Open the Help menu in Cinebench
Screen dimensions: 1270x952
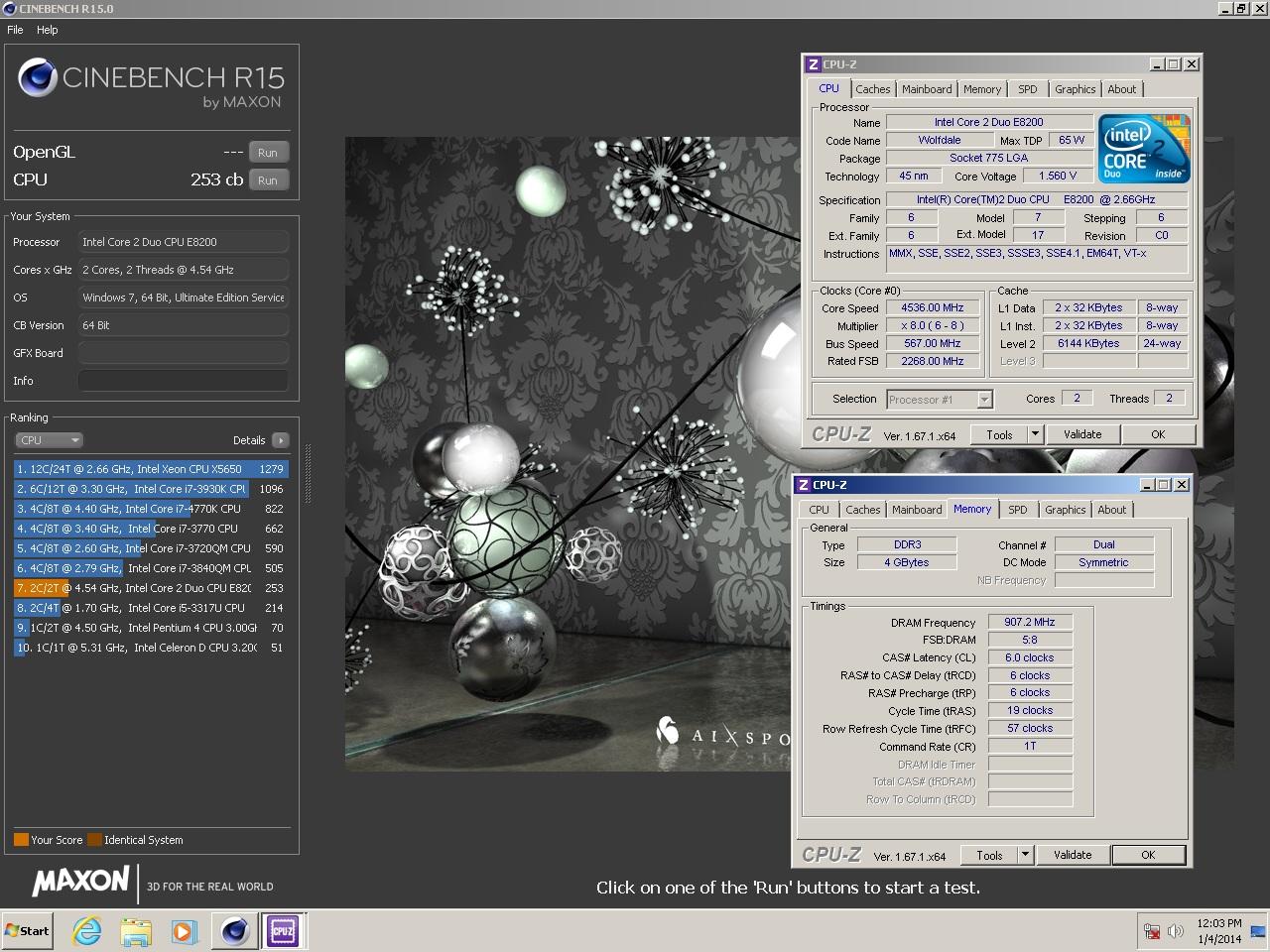(48, 30)
